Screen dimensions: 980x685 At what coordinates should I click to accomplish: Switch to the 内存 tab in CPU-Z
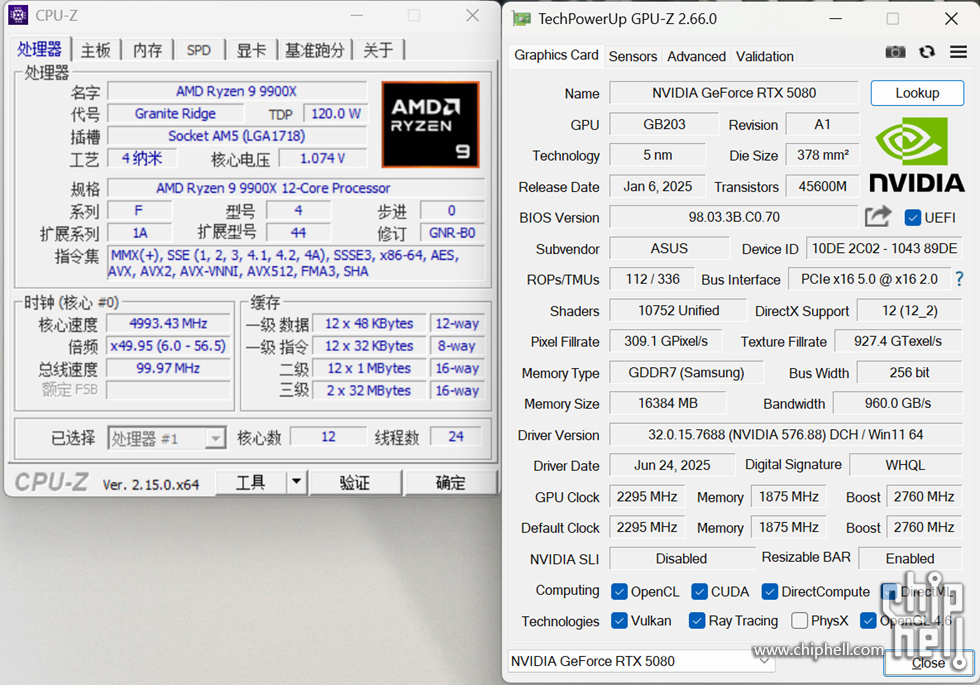[147, 50]
